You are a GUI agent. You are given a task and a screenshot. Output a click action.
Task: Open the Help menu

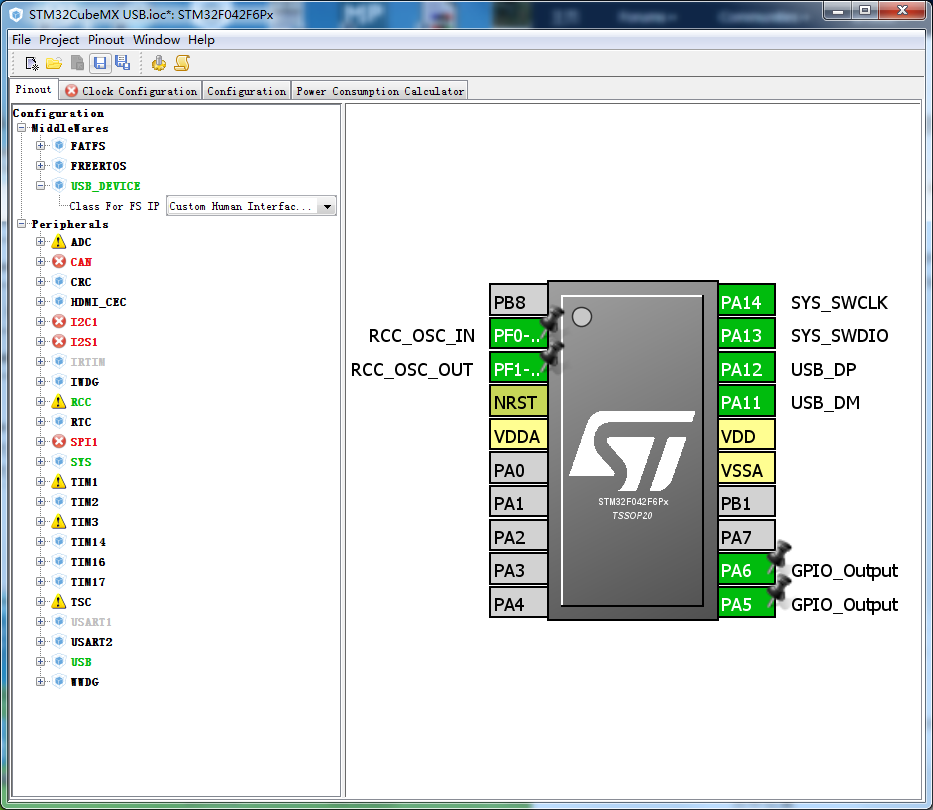201,40
